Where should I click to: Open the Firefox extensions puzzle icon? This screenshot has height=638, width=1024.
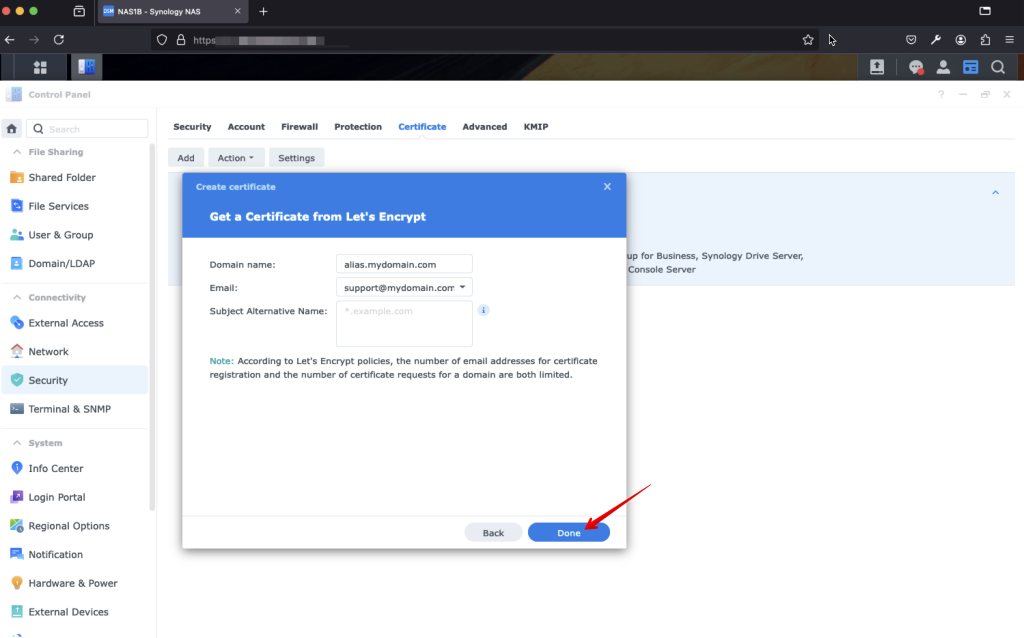tap(985, 40)
